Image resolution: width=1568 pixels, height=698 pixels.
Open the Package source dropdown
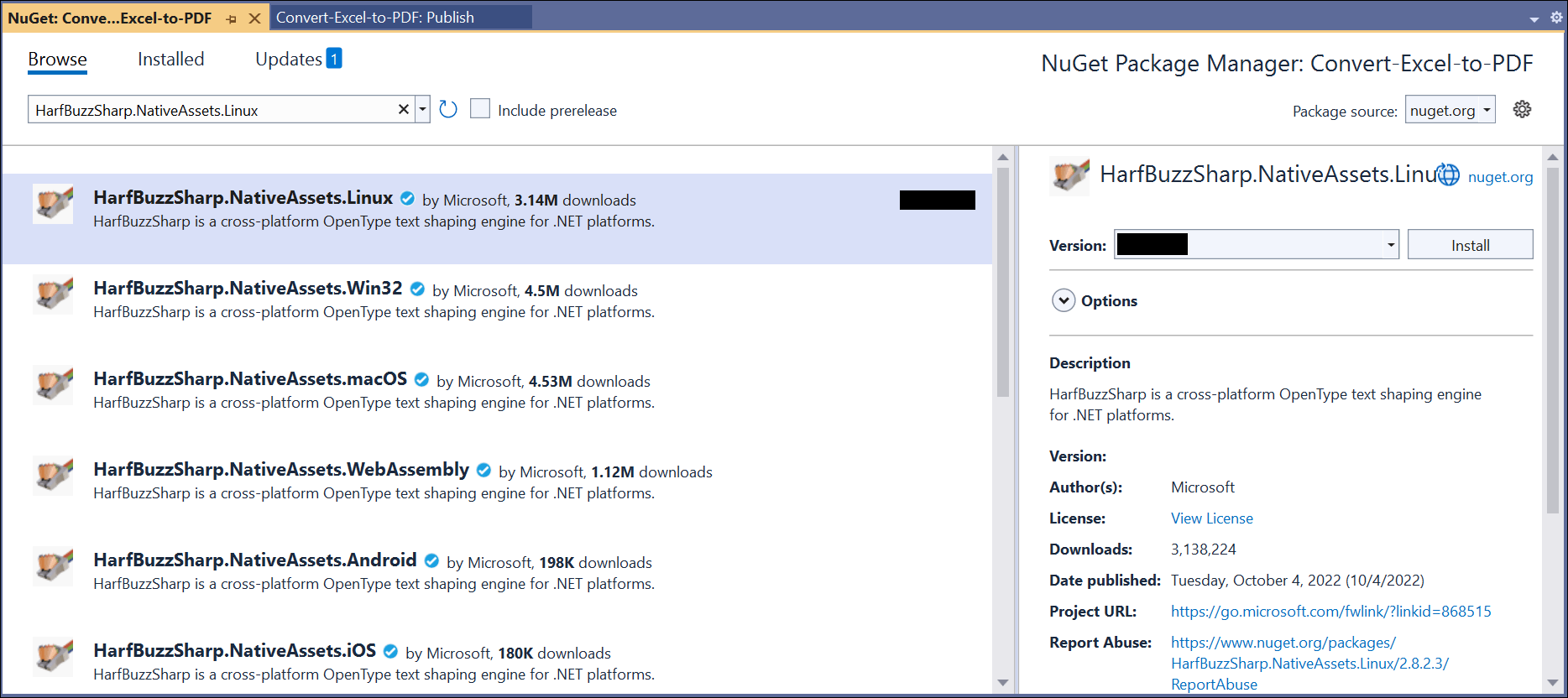pyautogui.click(x=1450, y=111)
